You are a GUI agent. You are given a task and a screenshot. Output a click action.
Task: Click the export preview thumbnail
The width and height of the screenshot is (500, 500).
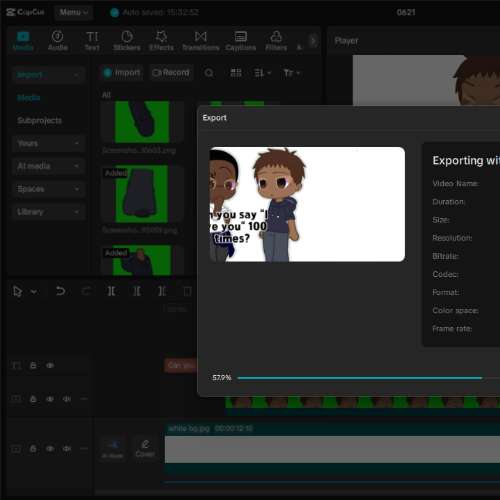(x=307, y=204)
